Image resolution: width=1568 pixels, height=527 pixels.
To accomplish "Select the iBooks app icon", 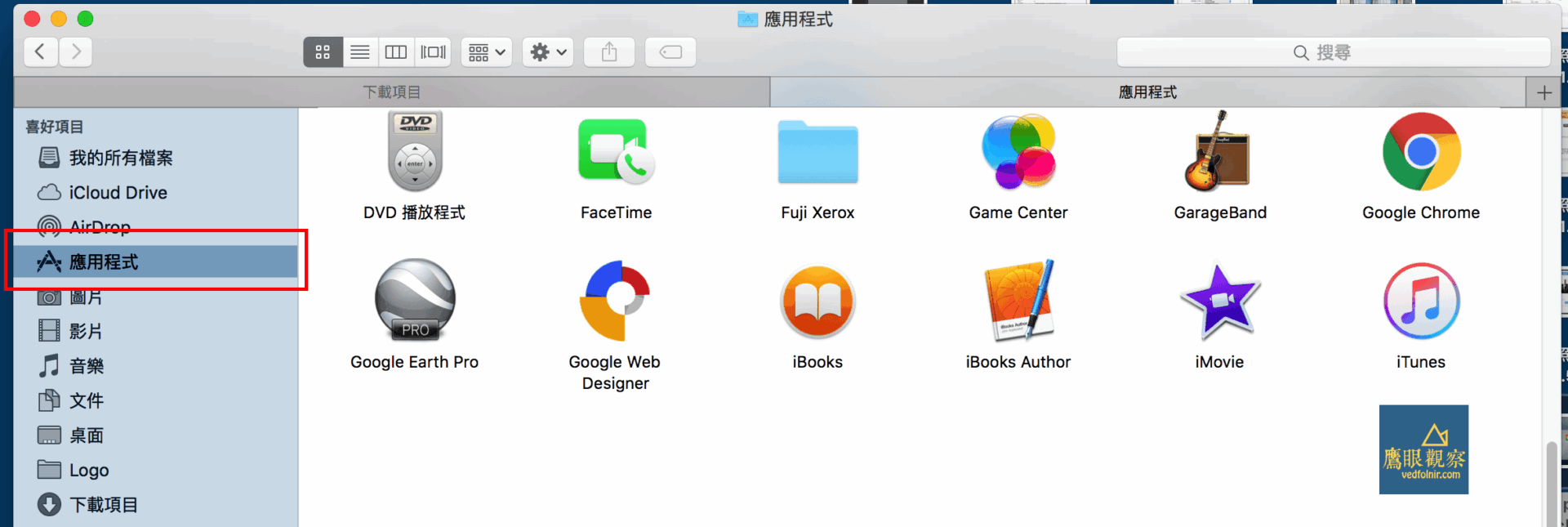I will tap(817, 301).
